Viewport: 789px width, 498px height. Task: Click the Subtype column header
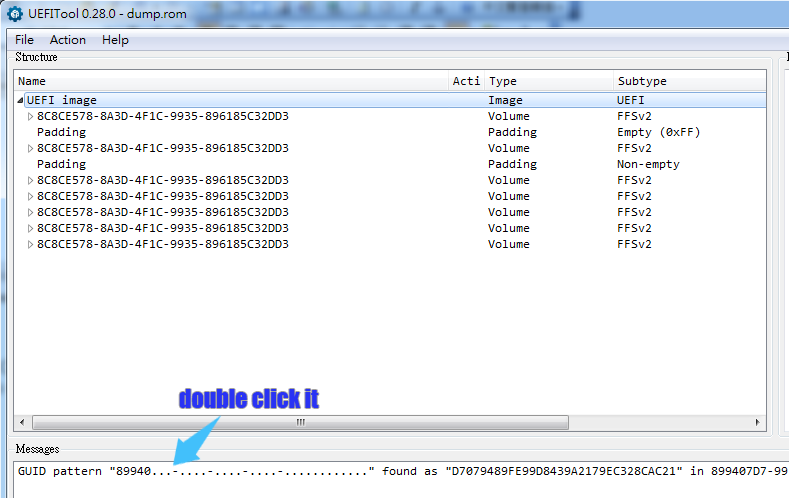tap(690, 81)
